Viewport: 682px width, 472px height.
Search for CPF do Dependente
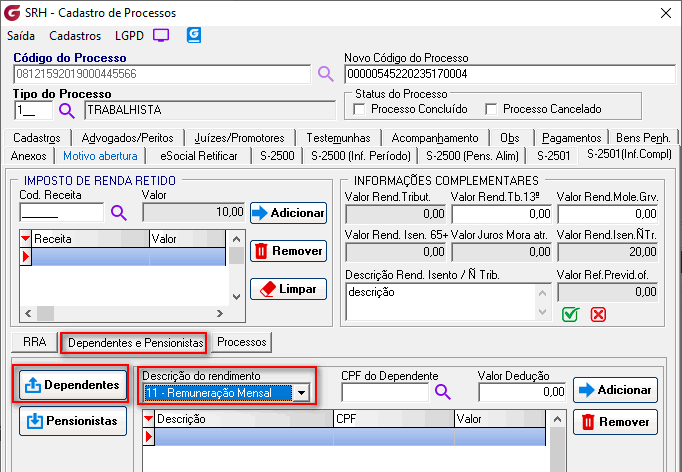[x=441, y=392]
